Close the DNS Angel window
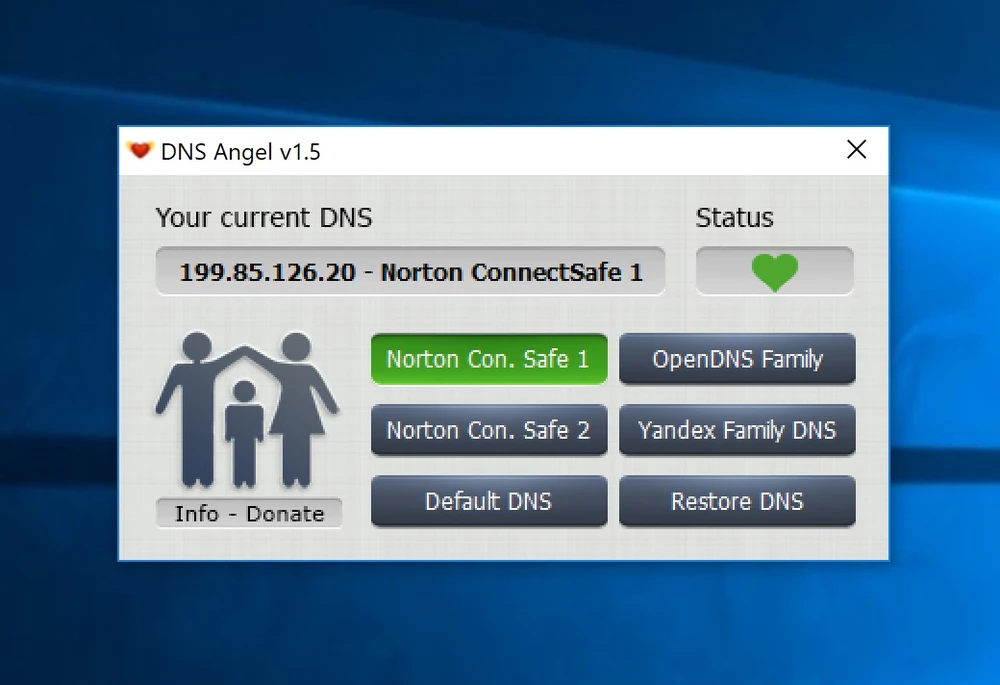 (x=856, y=150)
